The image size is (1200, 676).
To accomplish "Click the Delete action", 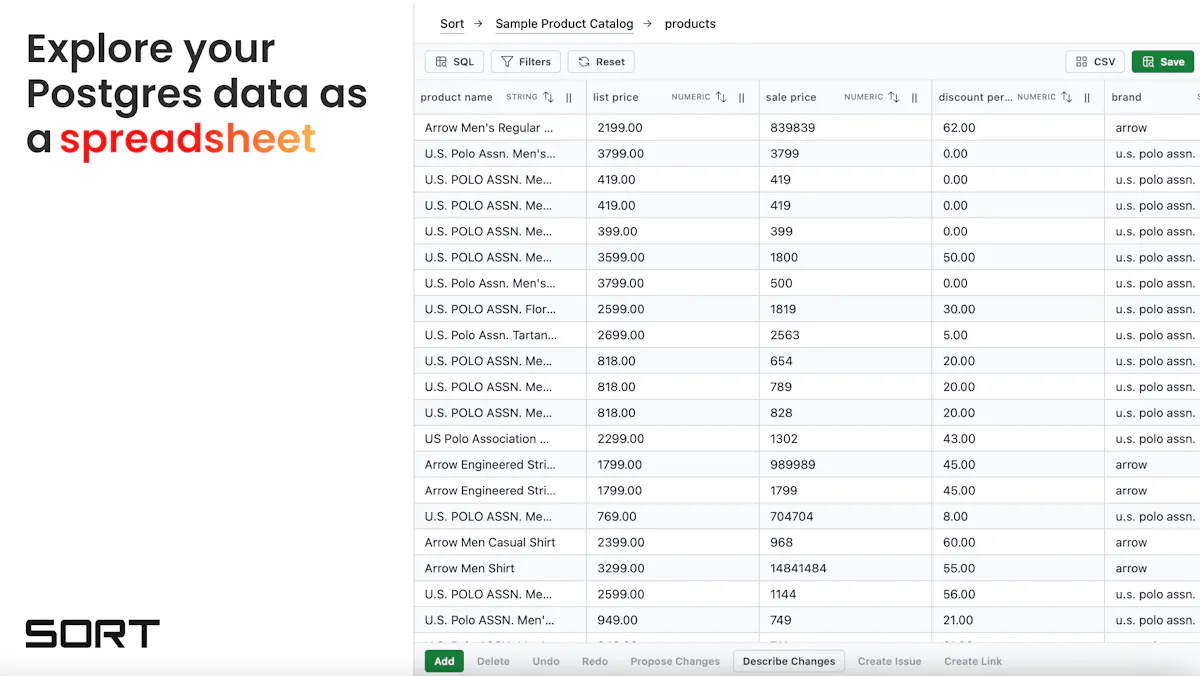I will click(493, 661).
